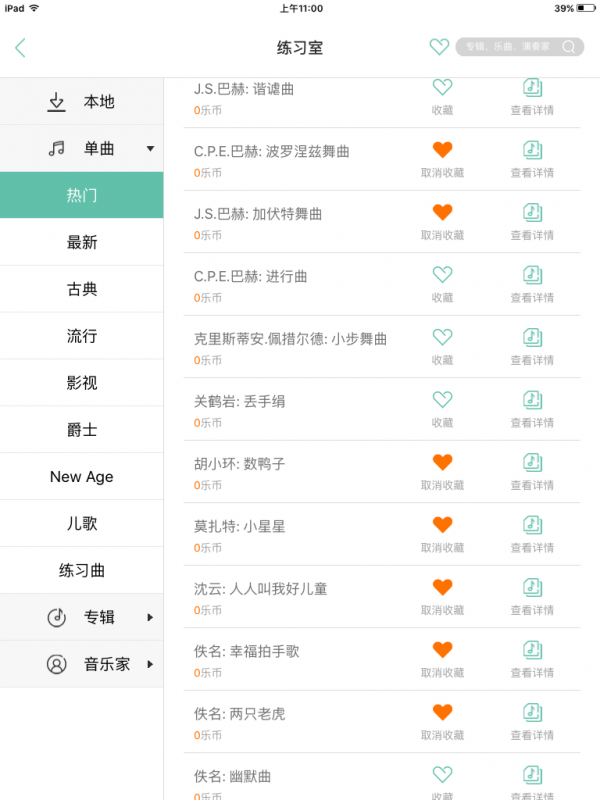Image resolution: width=600 pixels, height=800 pixels.
Task: Click the magnifier icon in the search field
Action: click(x=567, y=46)
